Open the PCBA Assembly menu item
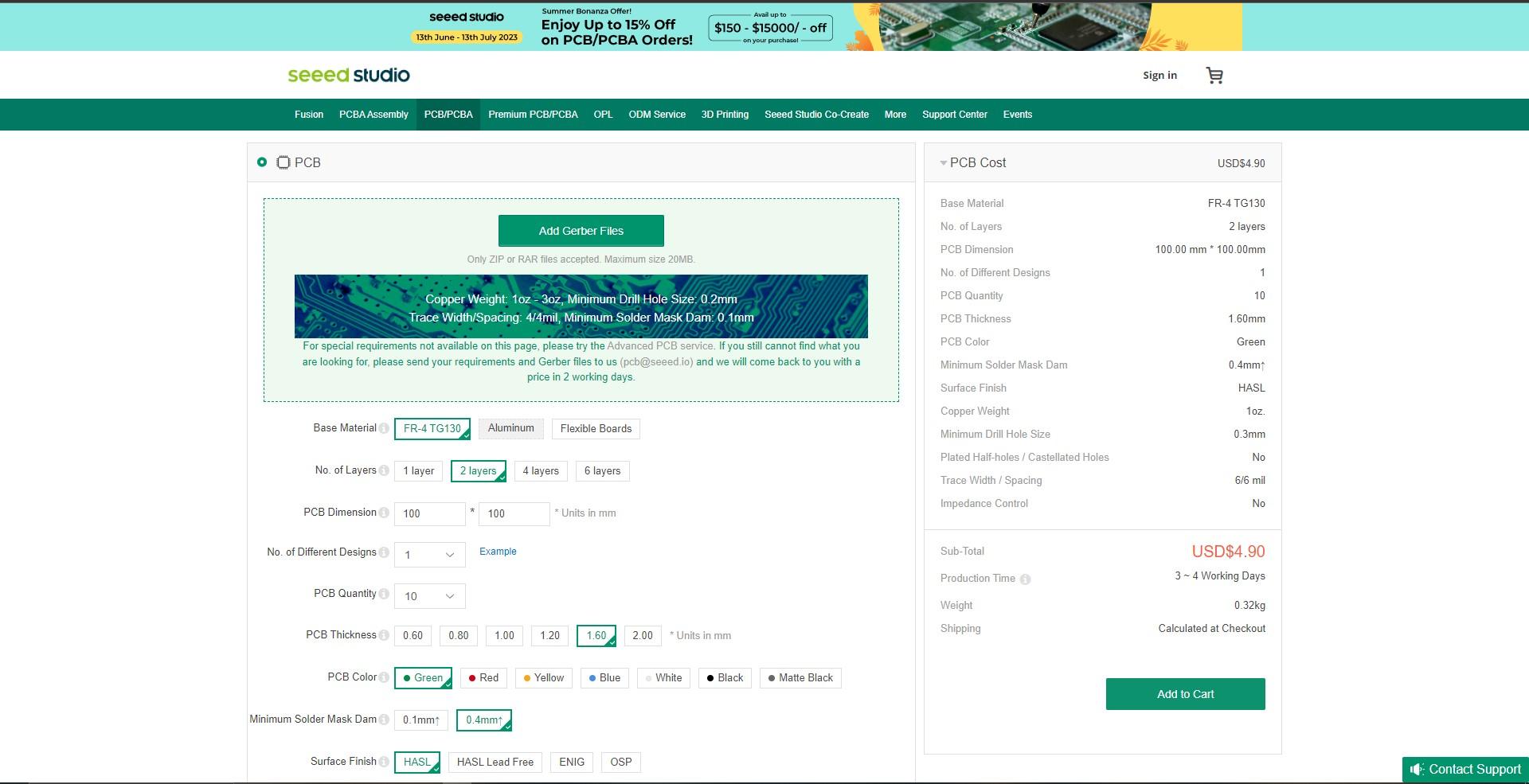Image resolution: width=1529 pixels, height=784 pixels. (x=373, y=115)
